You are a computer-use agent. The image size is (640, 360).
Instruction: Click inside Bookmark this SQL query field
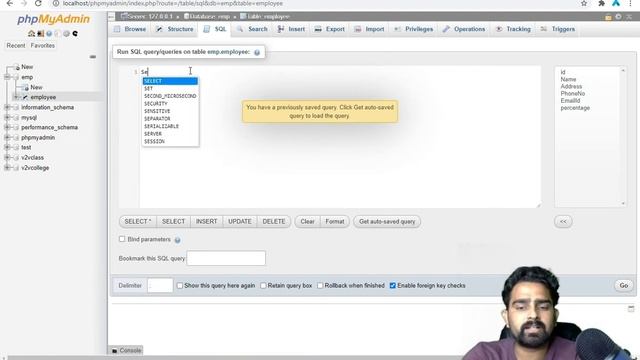tap(226, 258)
